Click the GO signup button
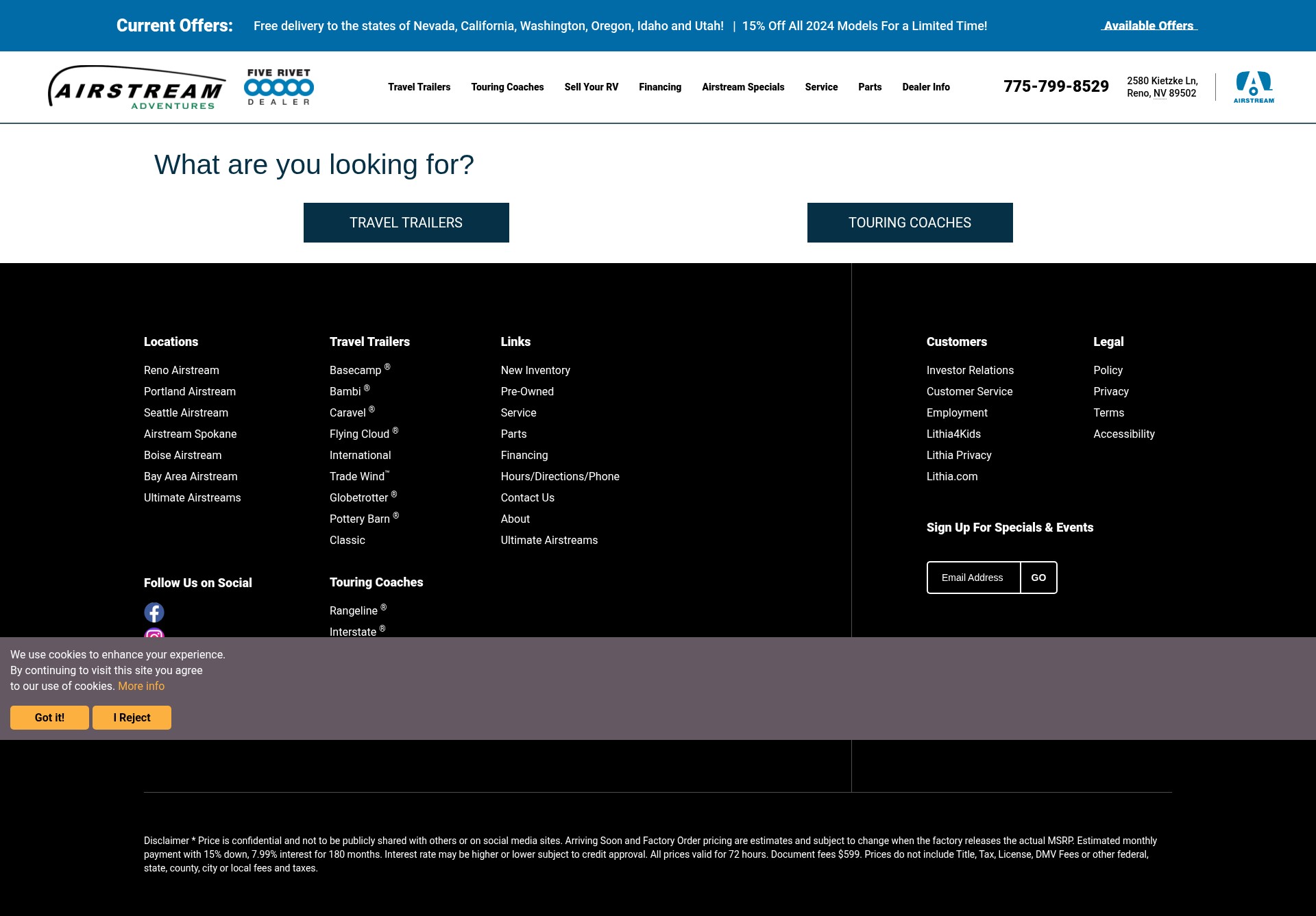Image resolution: width=1316 pixels, height=916 pixels. pyautogui.click(x=1038, y=578)
